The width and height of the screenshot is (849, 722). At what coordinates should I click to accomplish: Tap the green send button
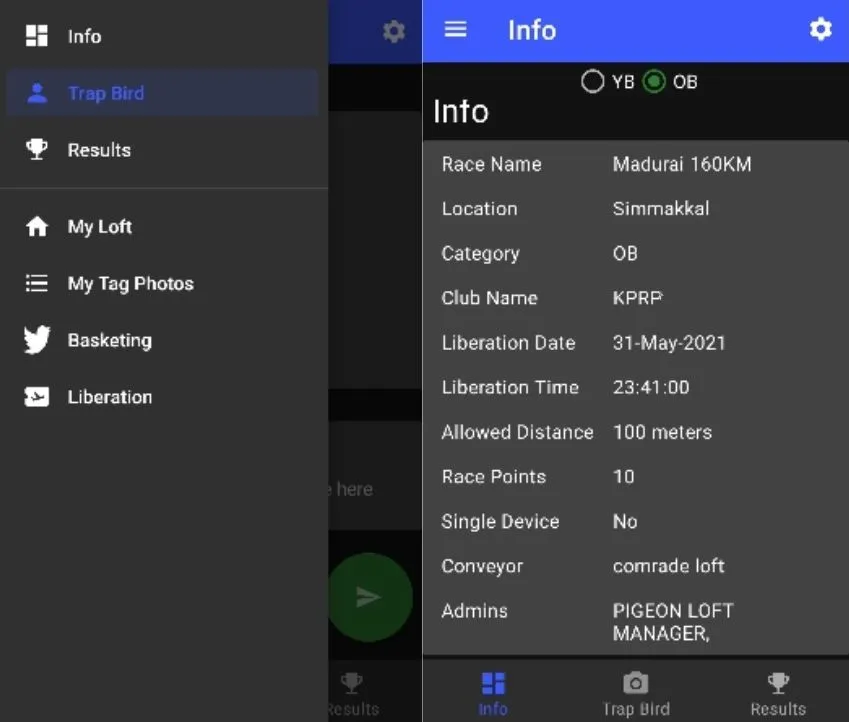[370, 596]
